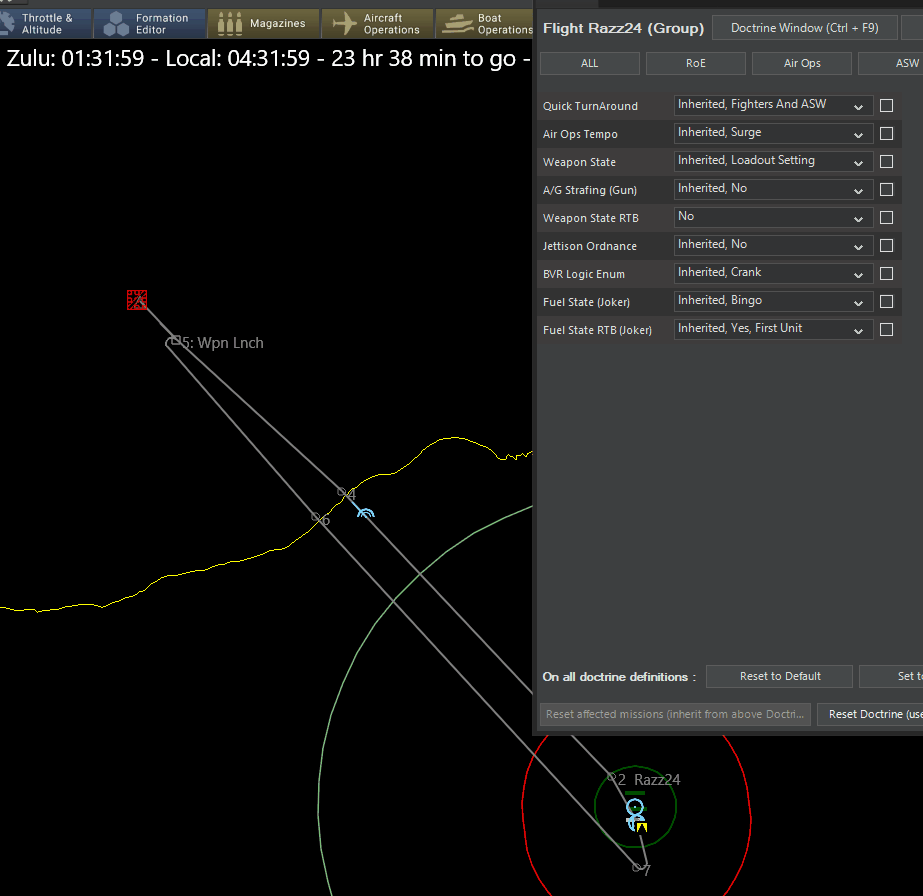Image resolution: width=923 pixels, height=896 pixels.
Task: Click the Reset to Default button
Action: pos(779,676)
